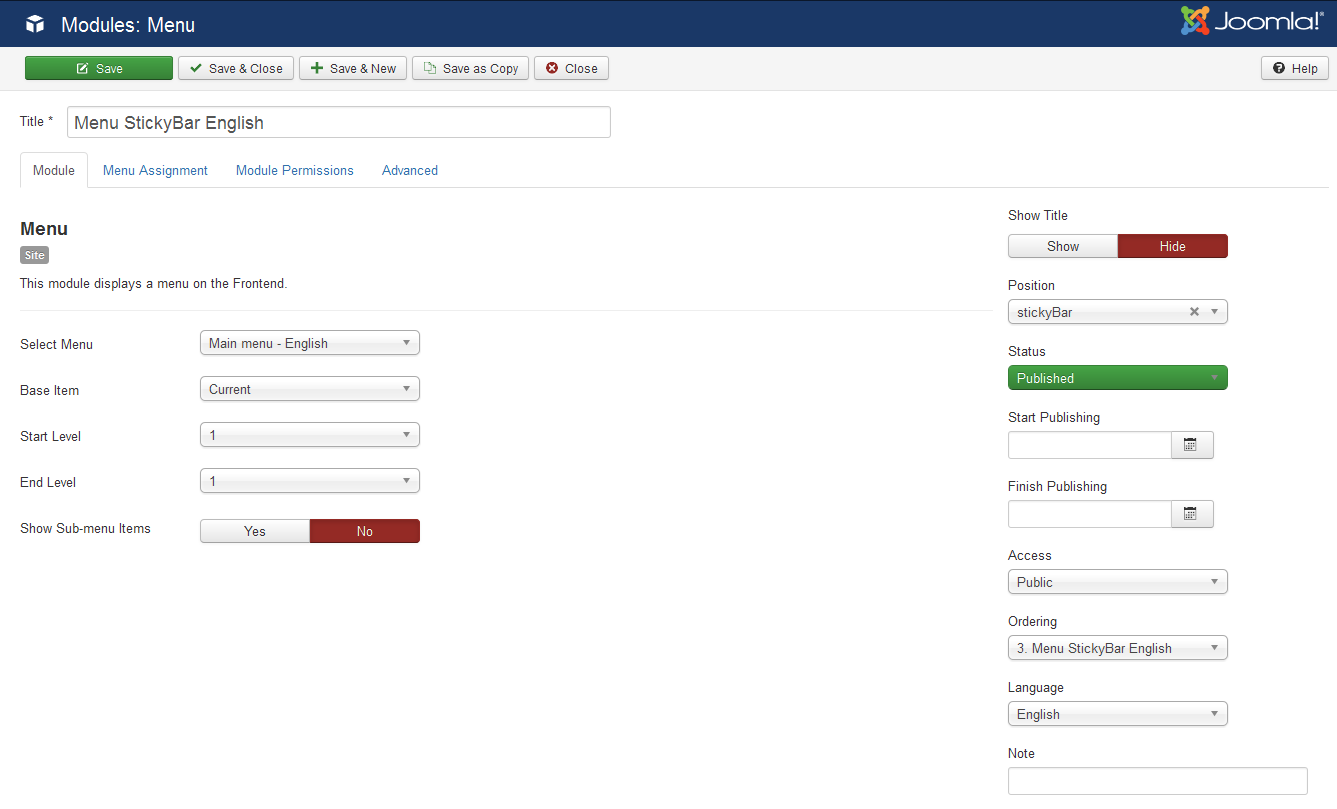Set Show Title to Hide
The width and height of the screenshot is (1337, 809).
1172,246
